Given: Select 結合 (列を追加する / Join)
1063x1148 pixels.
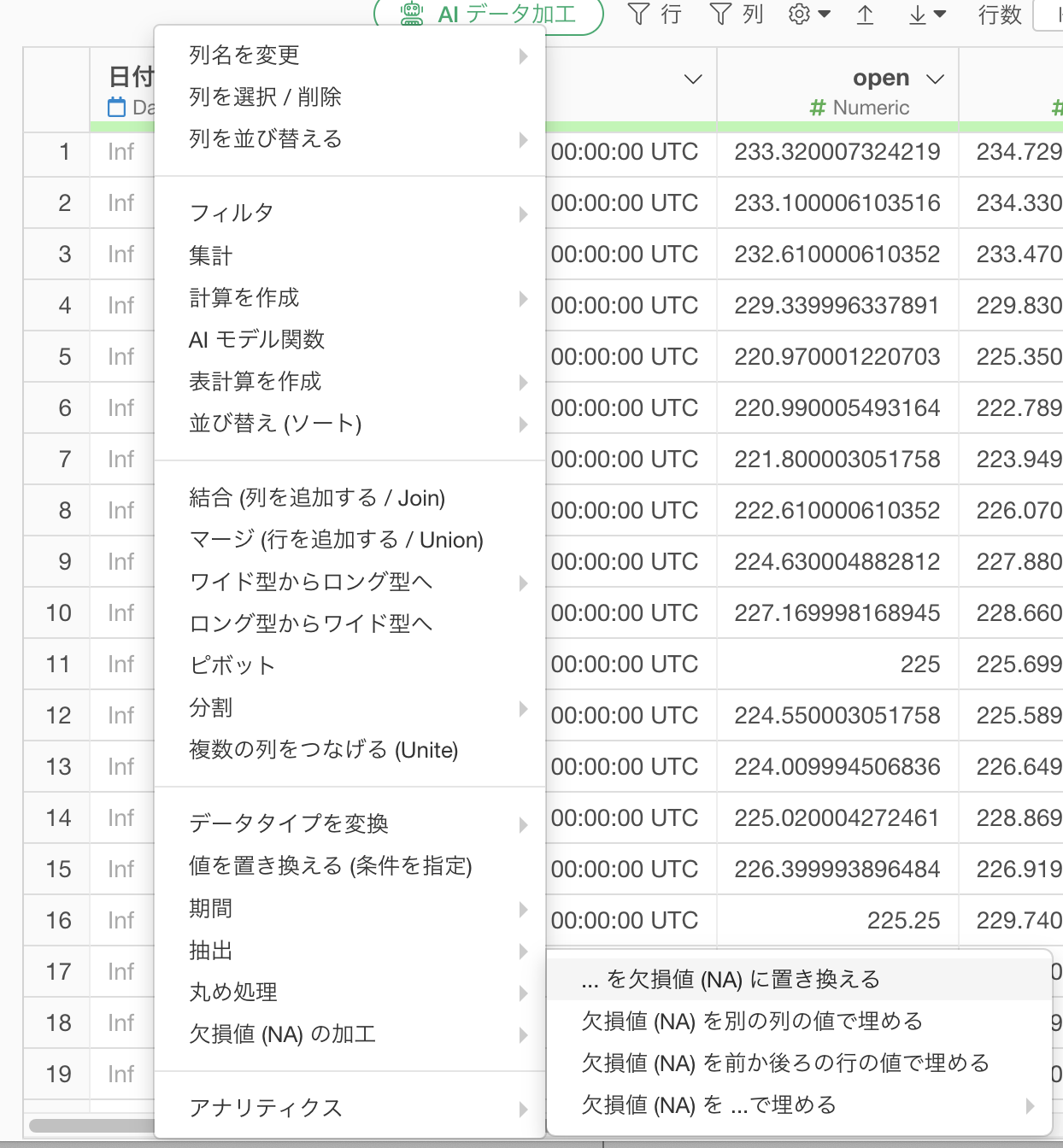Looking at the screenshot, I should coord(317,498).
